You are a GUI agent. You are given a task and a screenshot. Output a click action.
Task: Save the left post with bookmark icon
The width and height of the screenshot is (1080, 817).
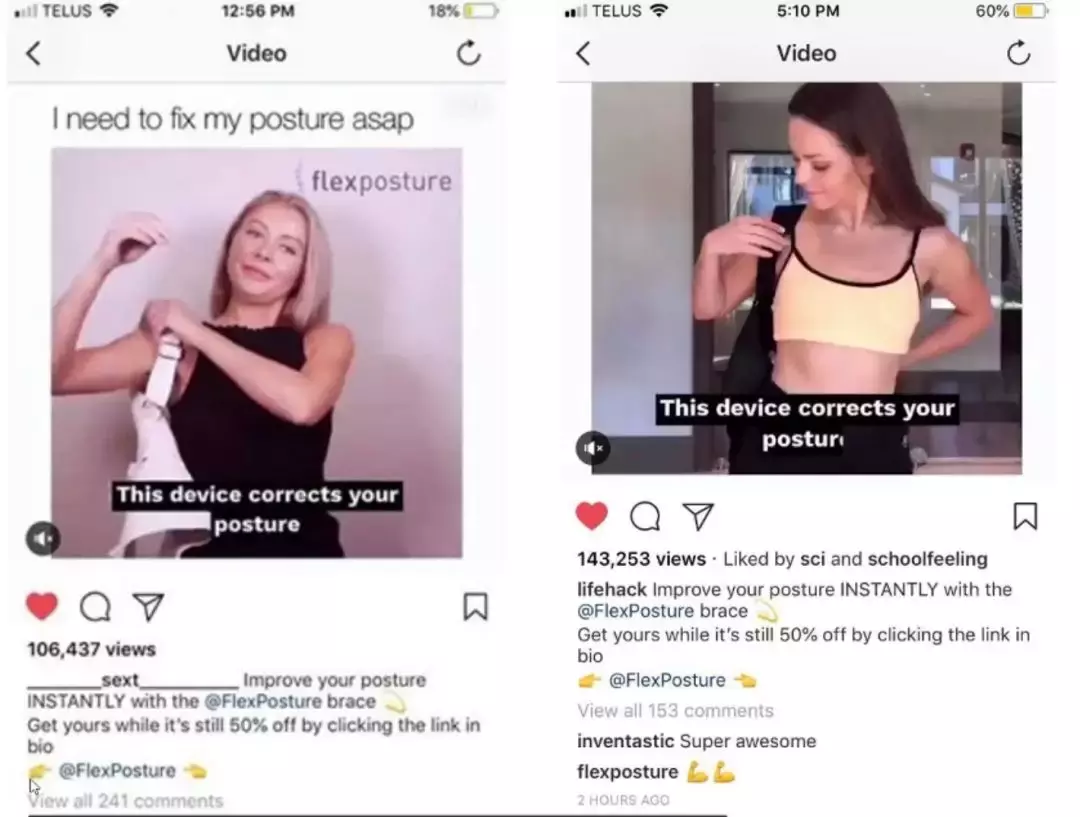point(475,607)
